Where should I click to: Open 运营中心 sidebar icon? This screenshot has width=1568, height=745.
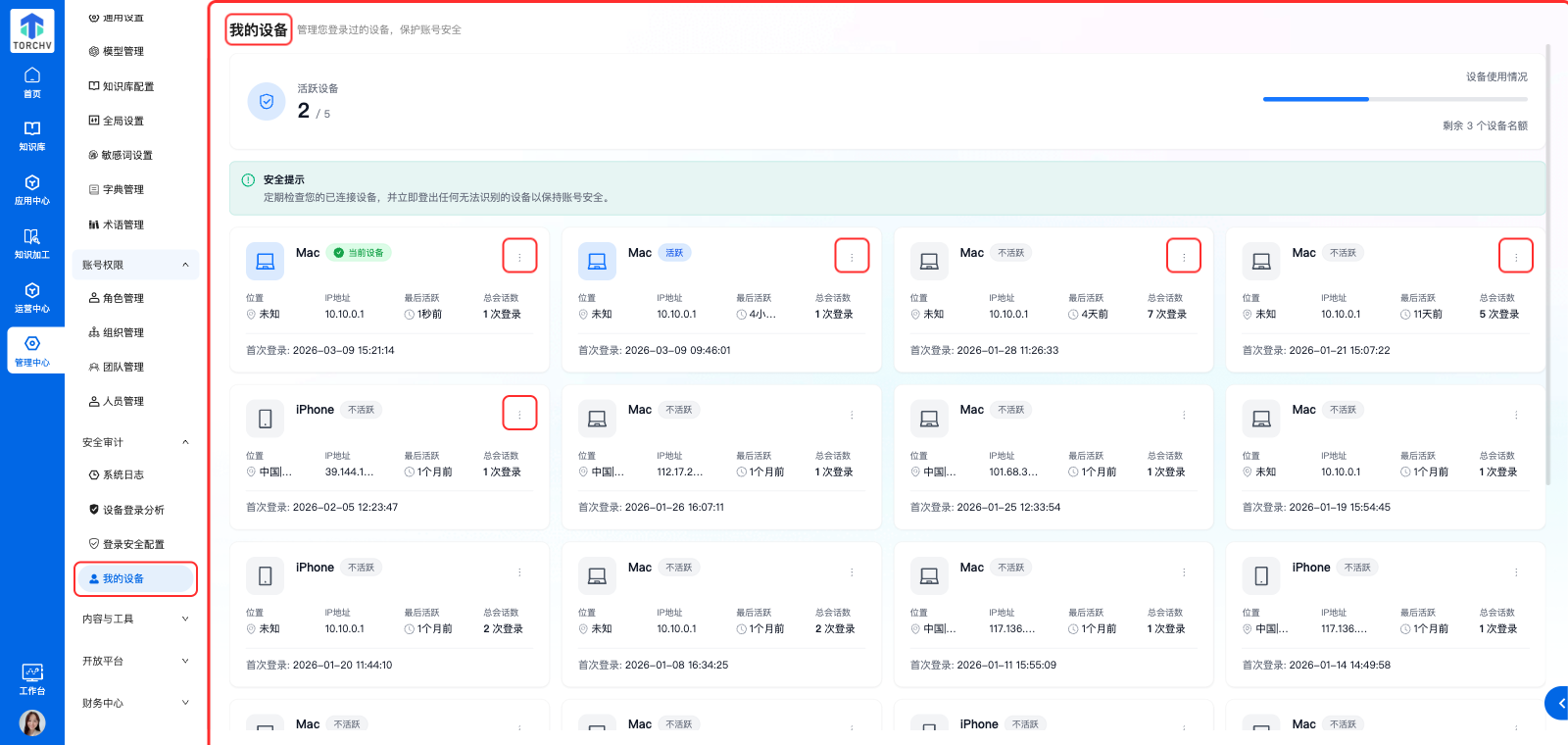pyautogui.click(x=32, y=298)
